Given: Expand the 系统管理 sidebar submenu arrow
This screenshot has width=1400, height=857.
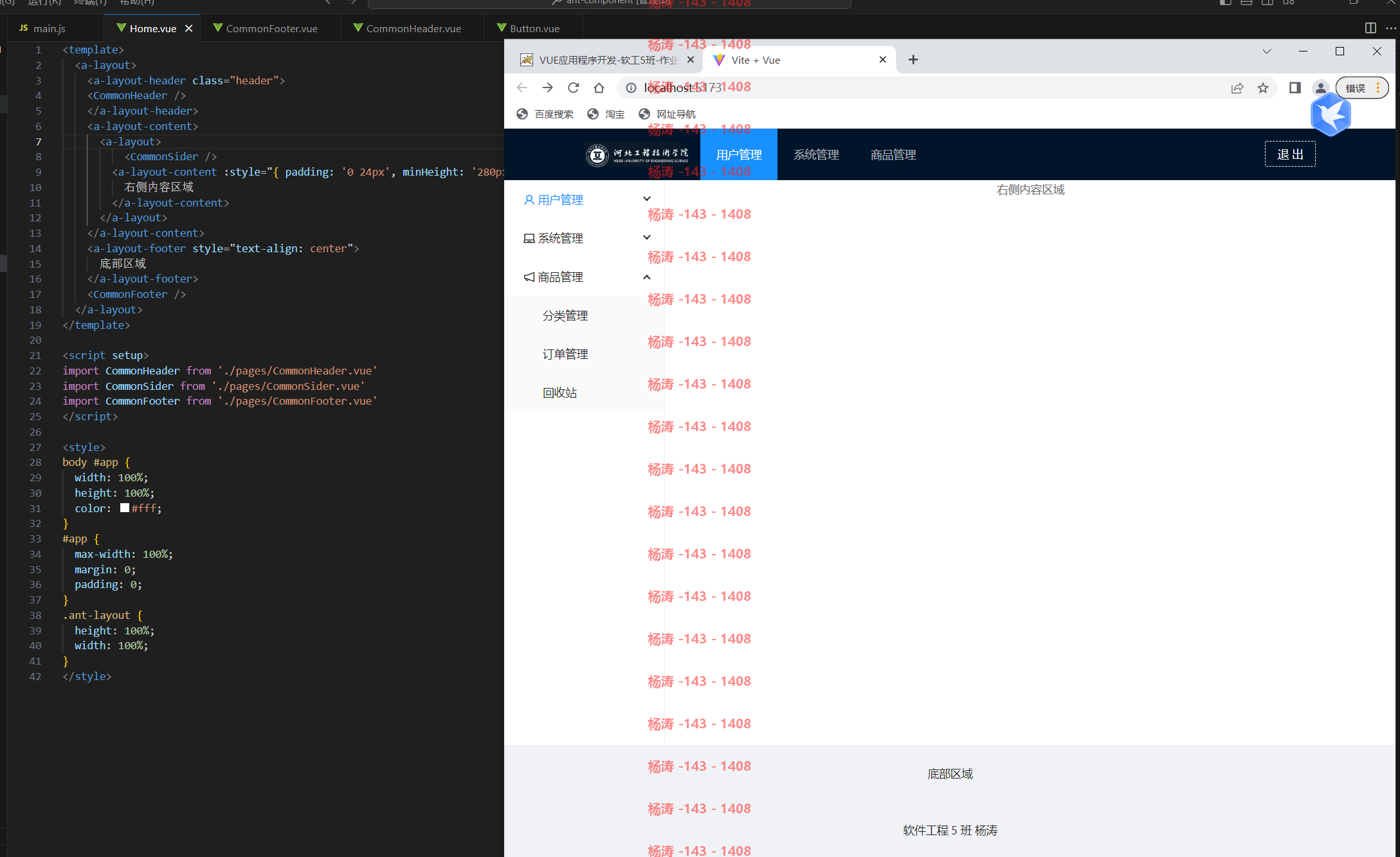Looking at the screenshot, I should (x=647, y=237).
